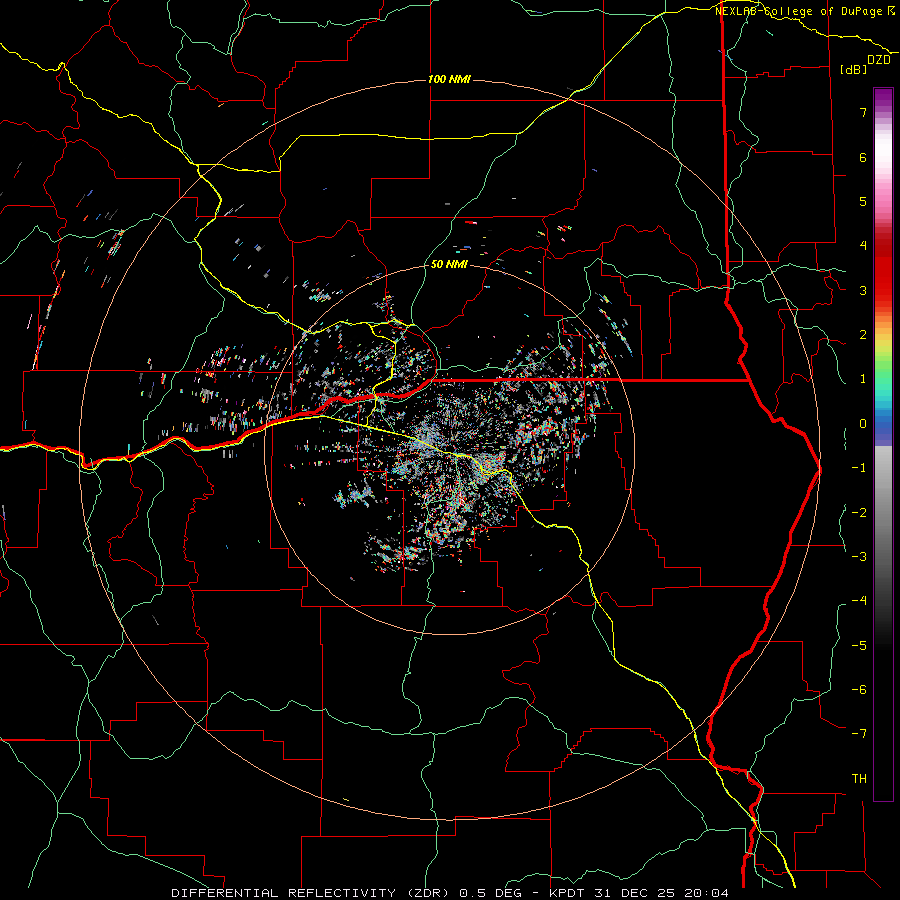Click the "0" value on the color scale
900x900 pixels.
pyautogui.click(x=863, y=424)
